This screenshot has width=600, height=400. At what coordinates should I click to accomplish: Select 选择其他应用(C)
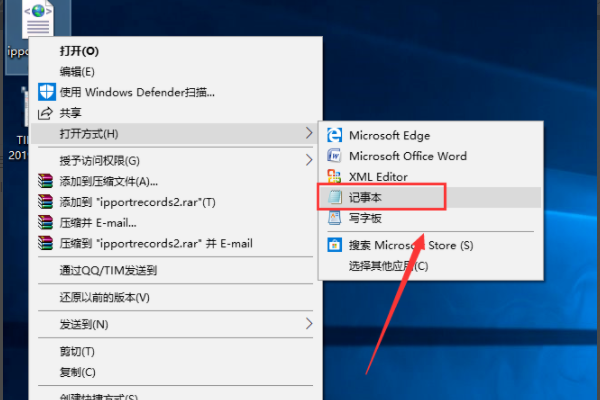(431, 266)
